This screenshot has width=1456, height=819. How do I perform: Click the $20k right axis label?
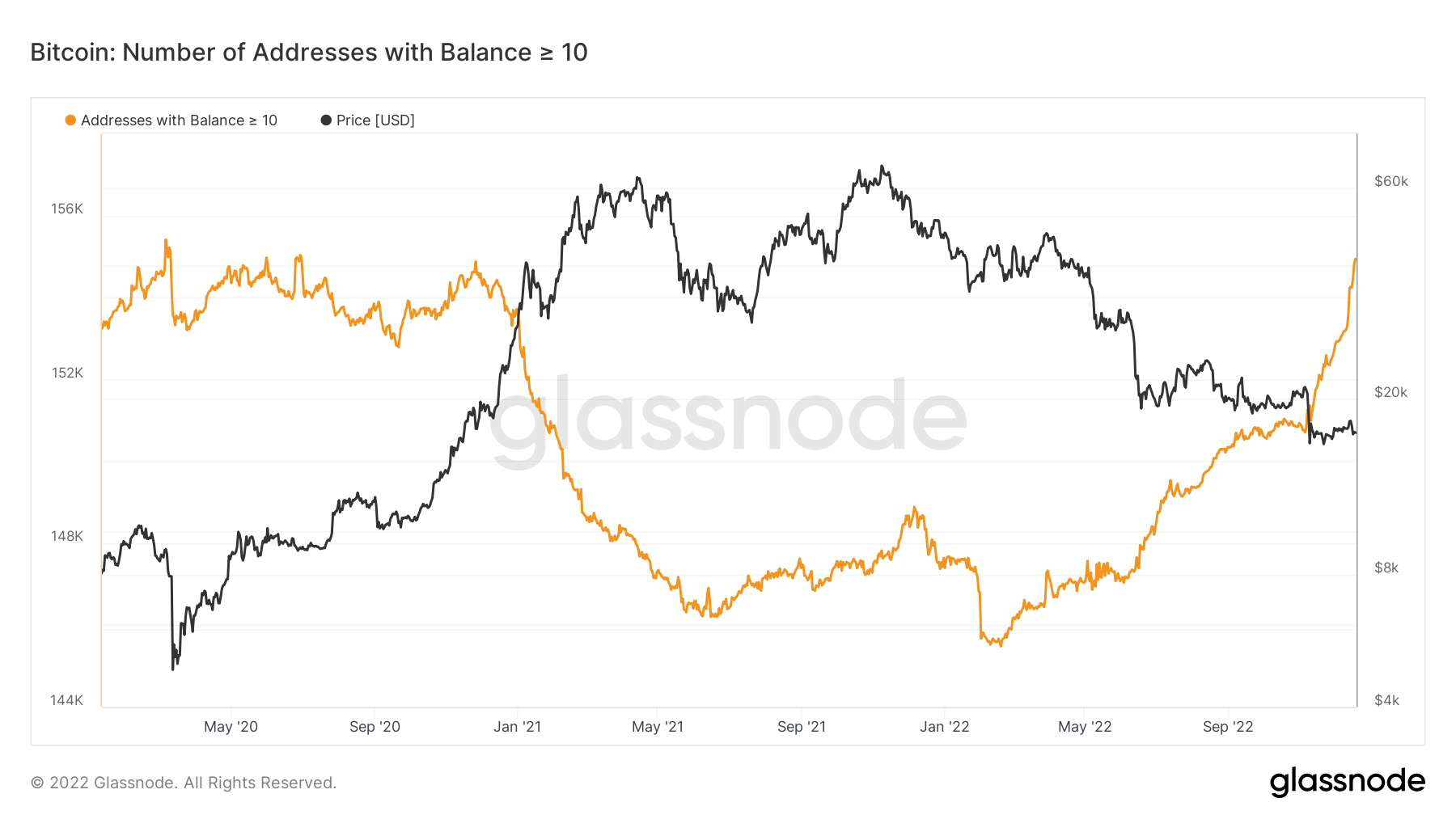1390,392
